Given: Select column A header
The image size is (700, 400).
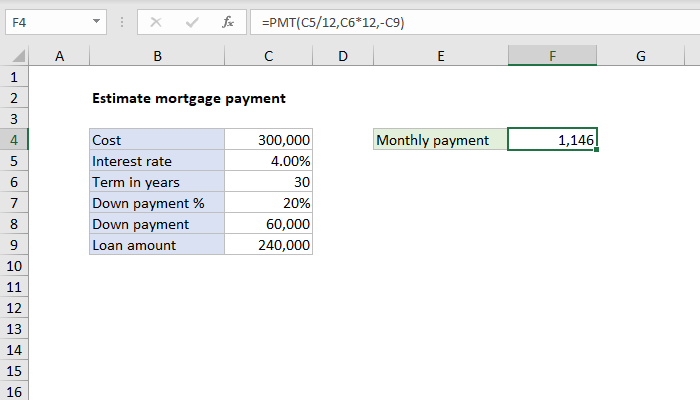Looking at the screenshot, I should (59, 56).
